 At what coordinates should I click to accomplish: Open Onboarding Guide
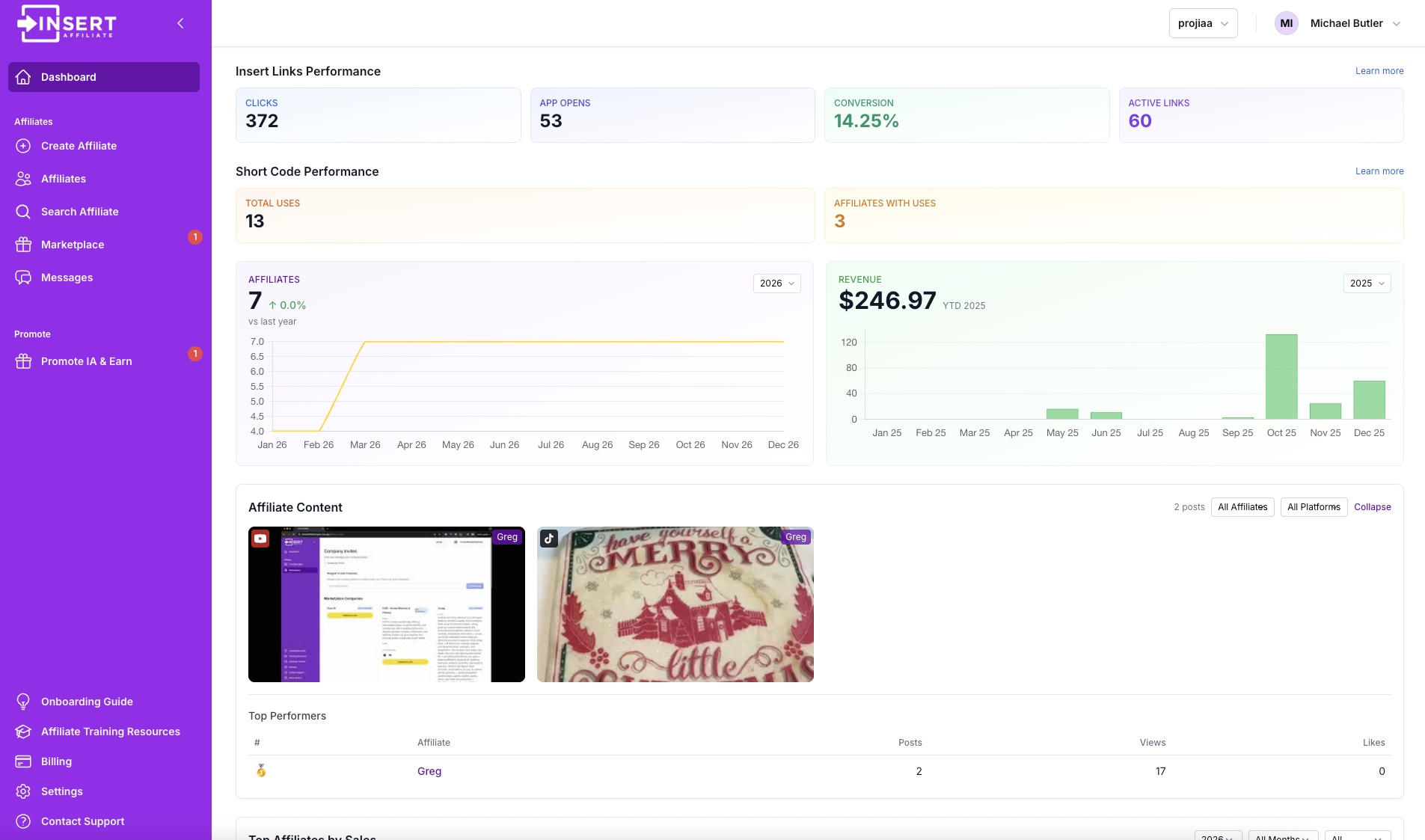click(x=104, y=702)
